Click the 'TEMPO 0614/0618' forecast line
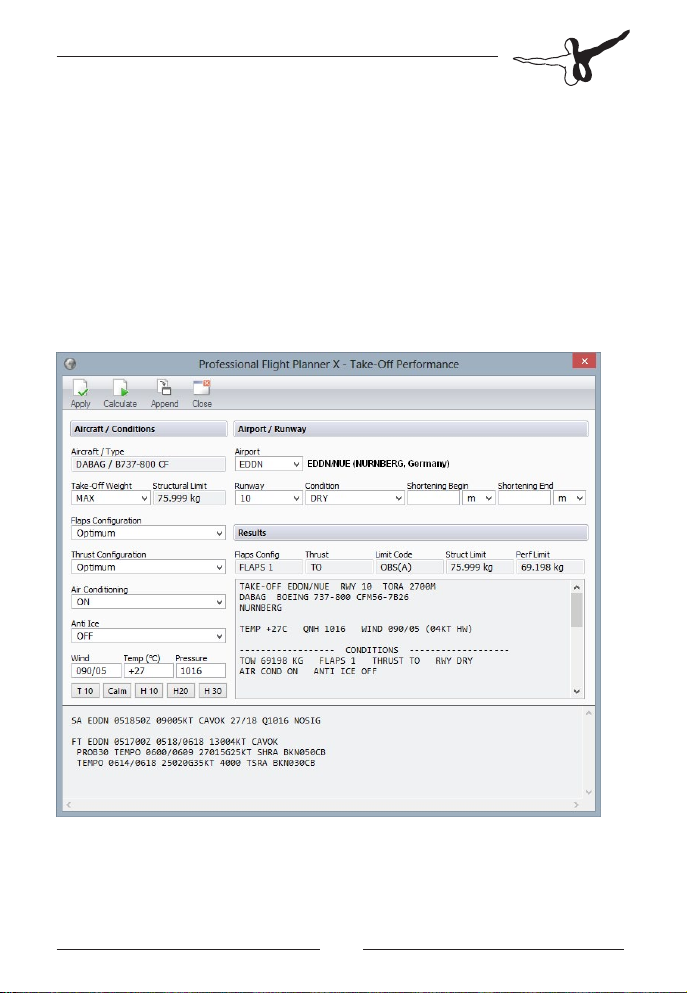 (x=196, y=763)
